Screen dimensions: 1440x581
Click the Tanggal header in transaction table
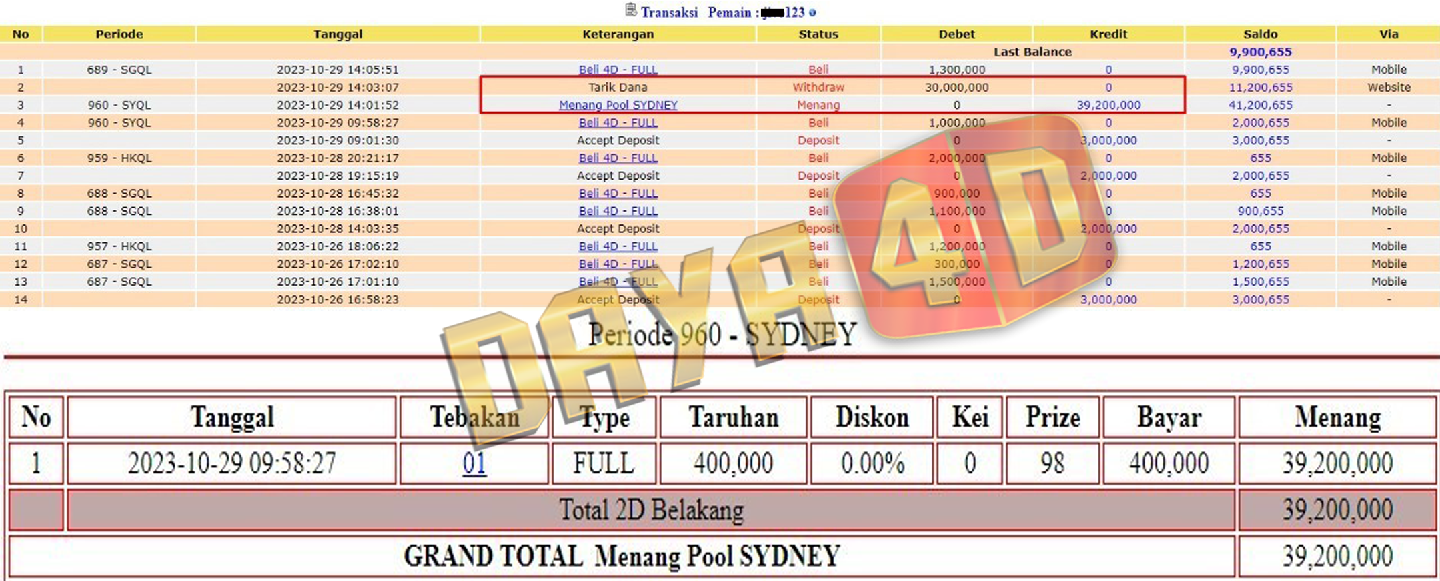(338, 34)
